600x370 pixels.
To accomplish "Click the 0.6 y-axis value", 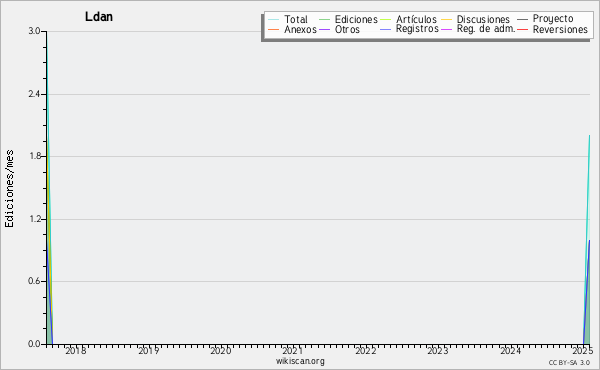I will 35,282.
